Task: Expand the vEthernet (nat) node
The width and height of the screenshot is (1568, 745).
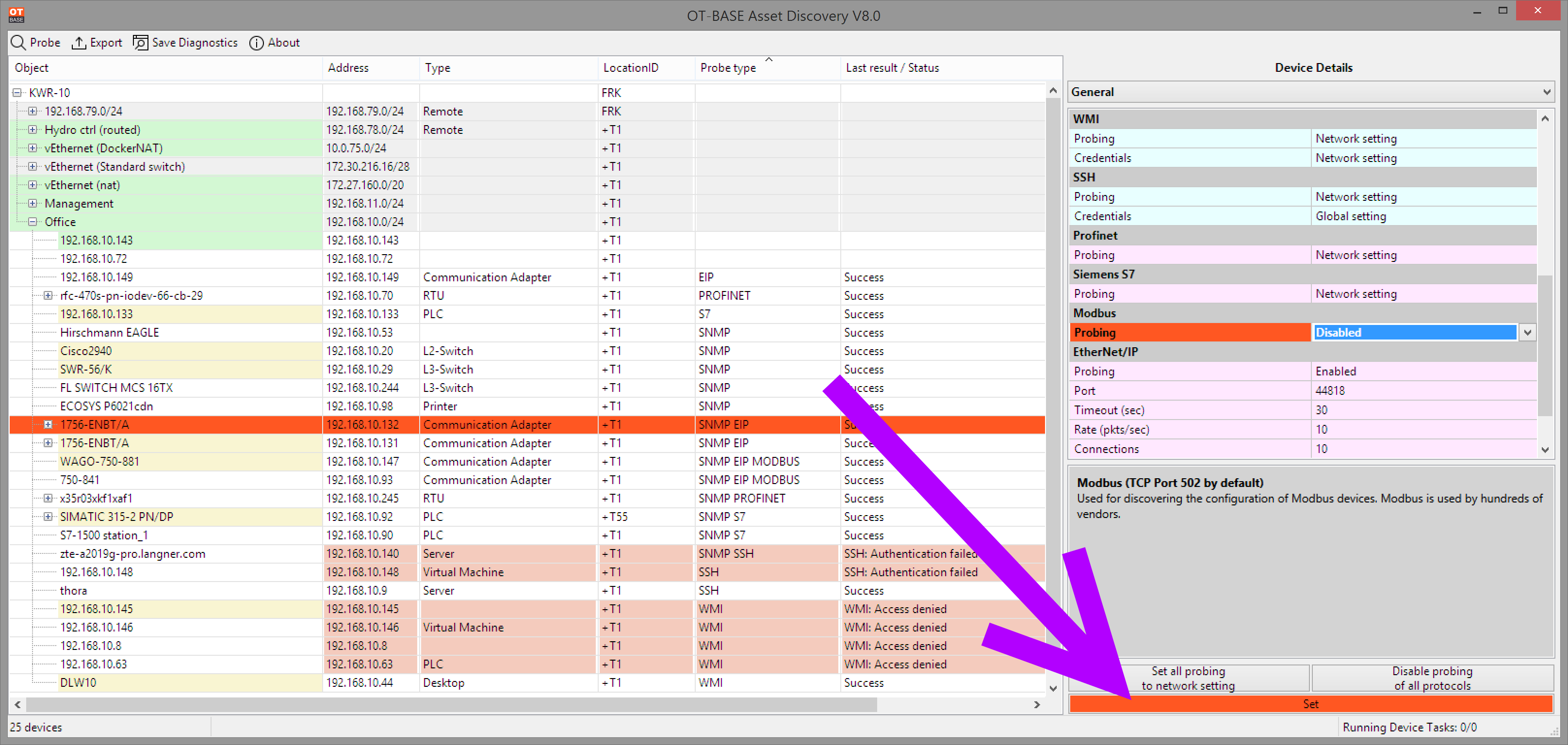Action: (33, 184)
